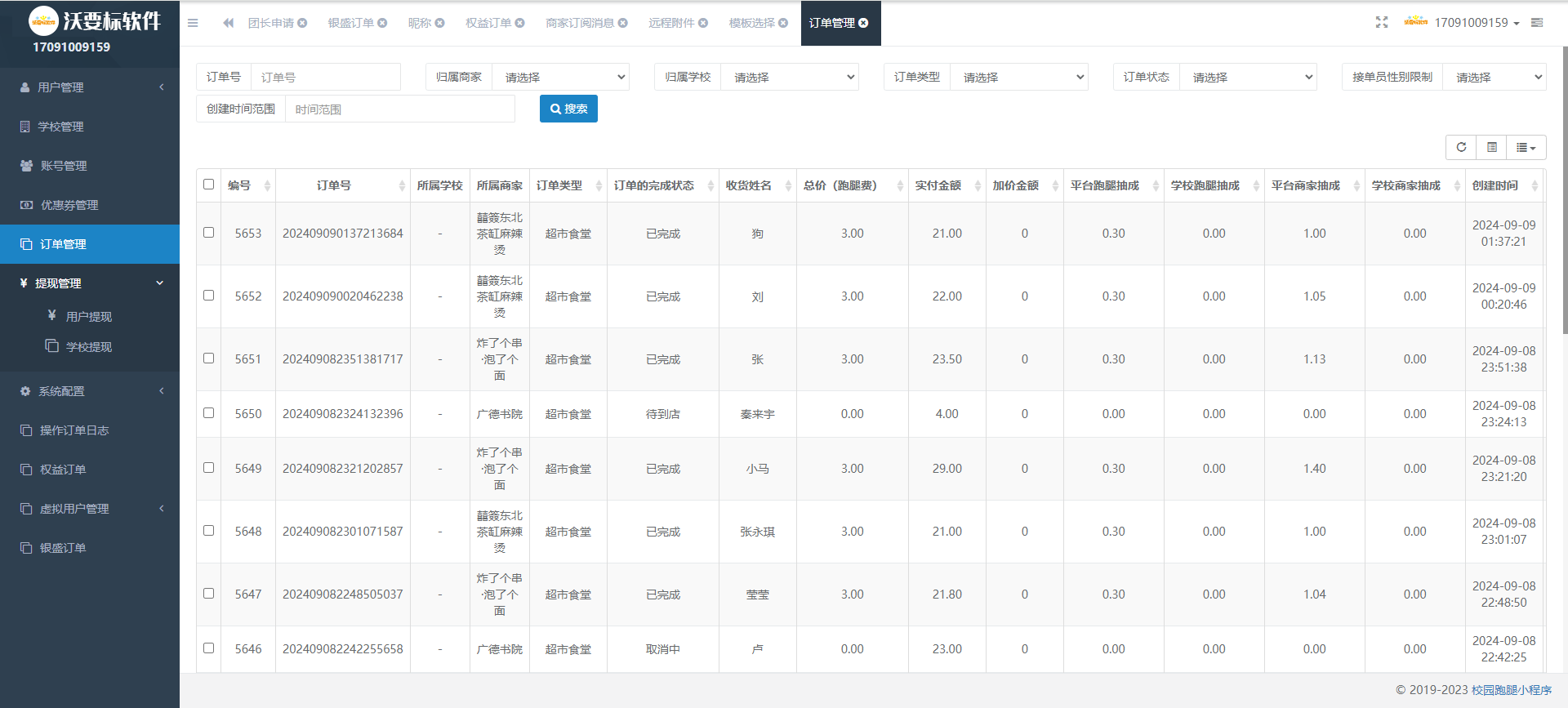Viewport: 1568px width, 708px height.
Task: Click the 沃要标软件 logo in the sidebar header
Action: pos(95,20)
